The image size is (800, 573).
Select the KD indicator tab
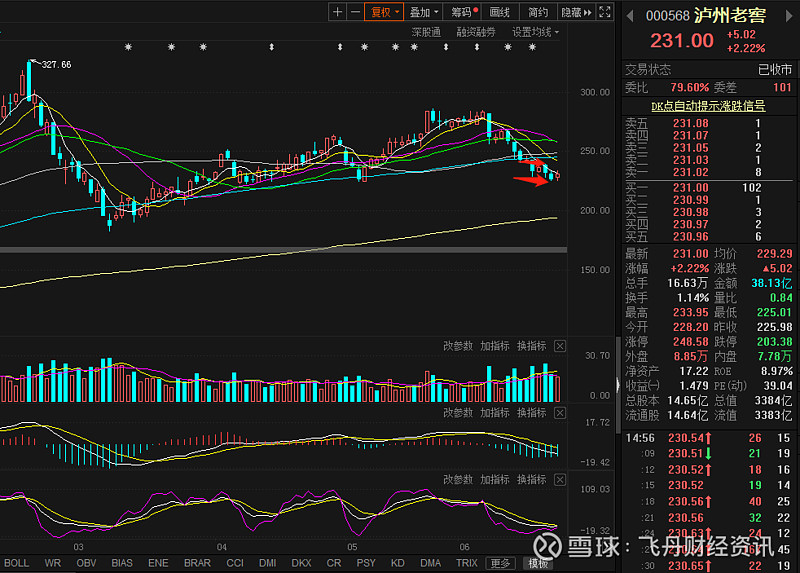coord(397,563)
